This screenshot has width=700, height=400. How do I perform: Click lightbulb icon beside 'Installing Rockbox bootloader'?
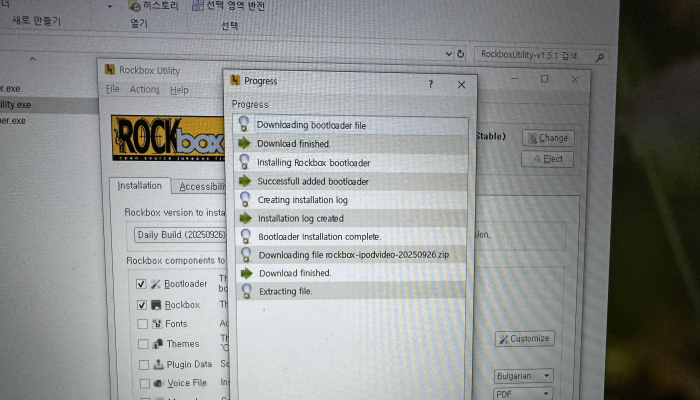point(244,162)
